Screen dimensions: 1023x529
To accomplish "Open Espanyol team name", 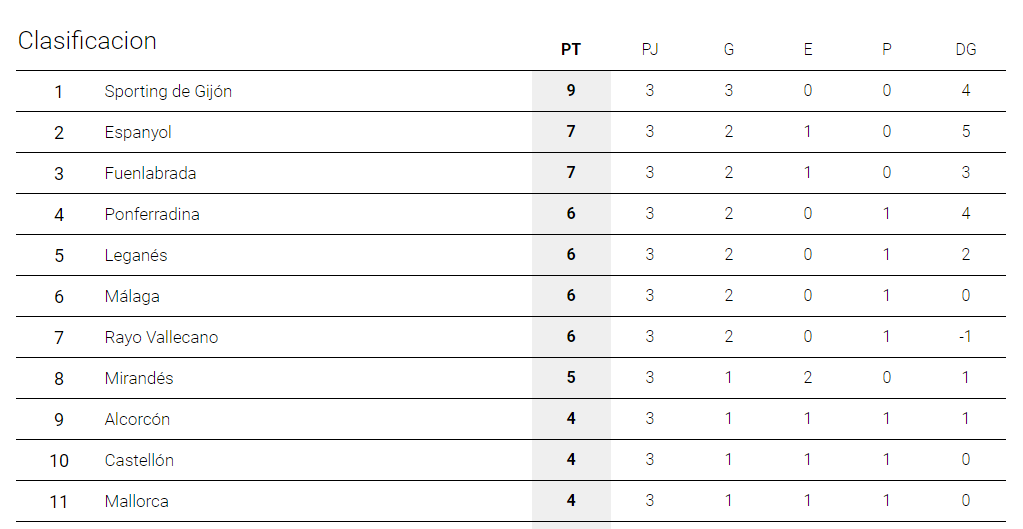I will point(138,132).
